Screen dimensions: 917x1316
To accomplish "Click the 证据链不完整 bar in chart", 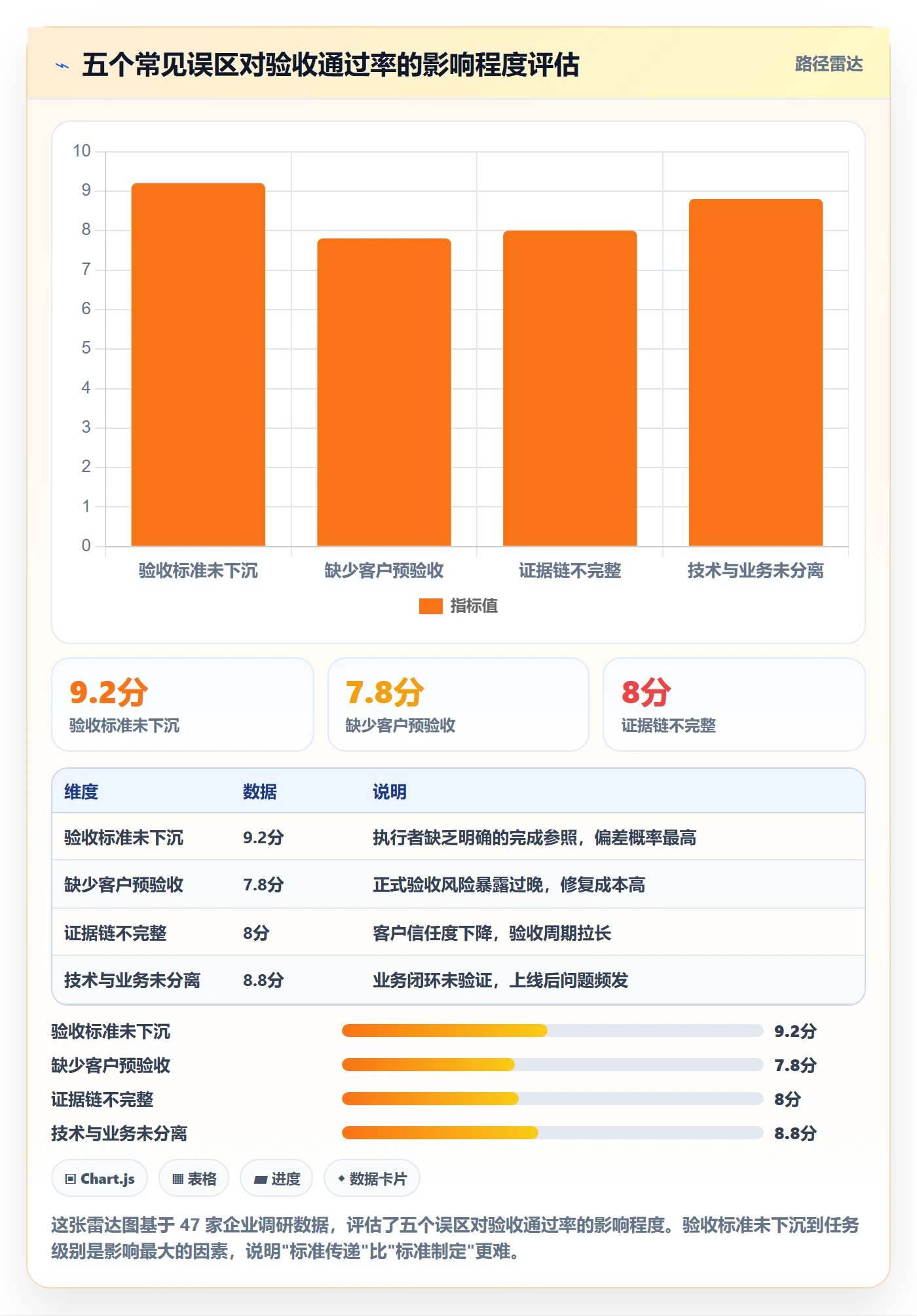I will point(570,388).
